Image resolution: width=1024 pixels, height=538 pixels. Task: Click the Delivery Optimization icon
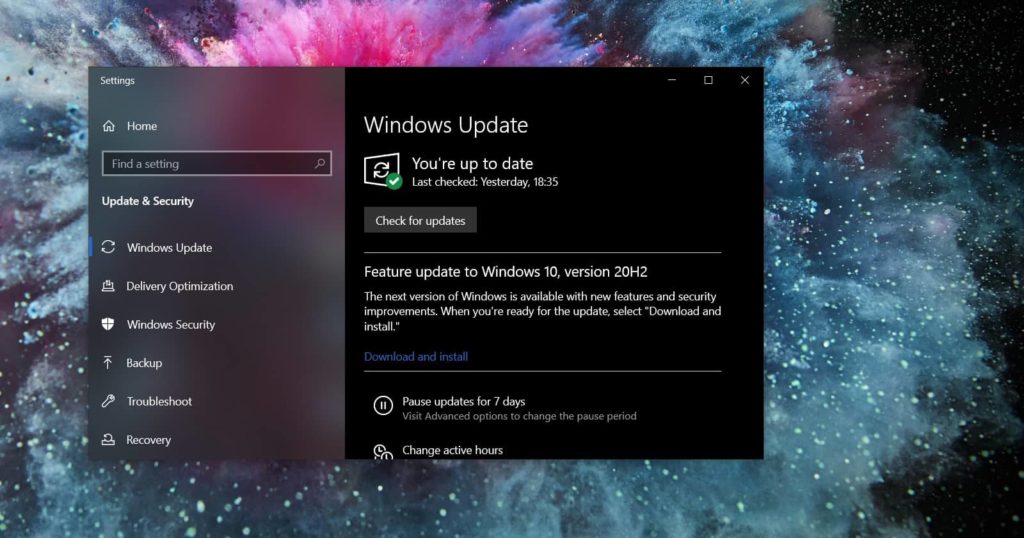pyautogui.click(x=108, y=285)
